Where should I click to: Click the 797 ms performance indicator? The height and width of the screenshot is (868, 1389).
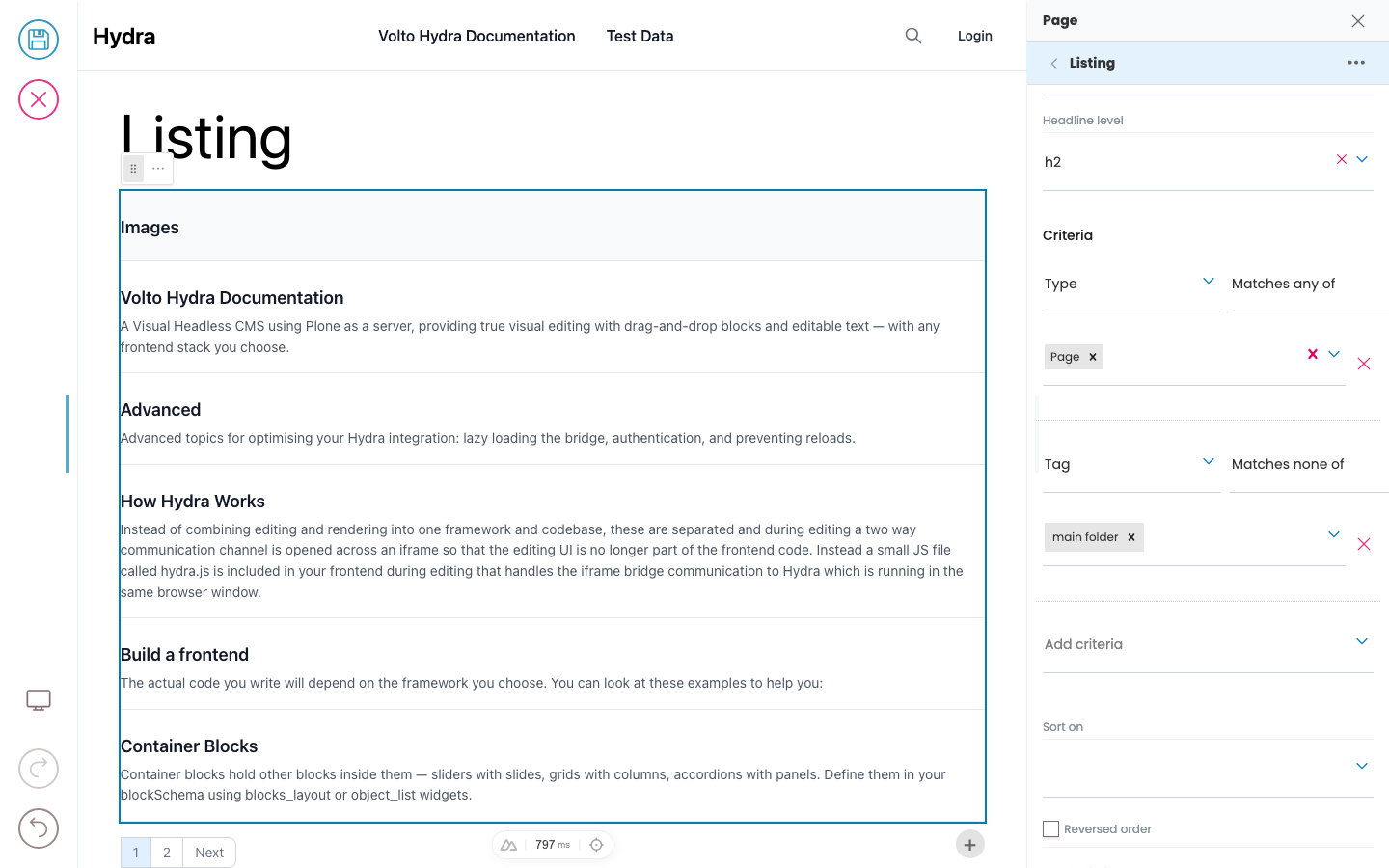pyautogui.click(x=553, y=845)
